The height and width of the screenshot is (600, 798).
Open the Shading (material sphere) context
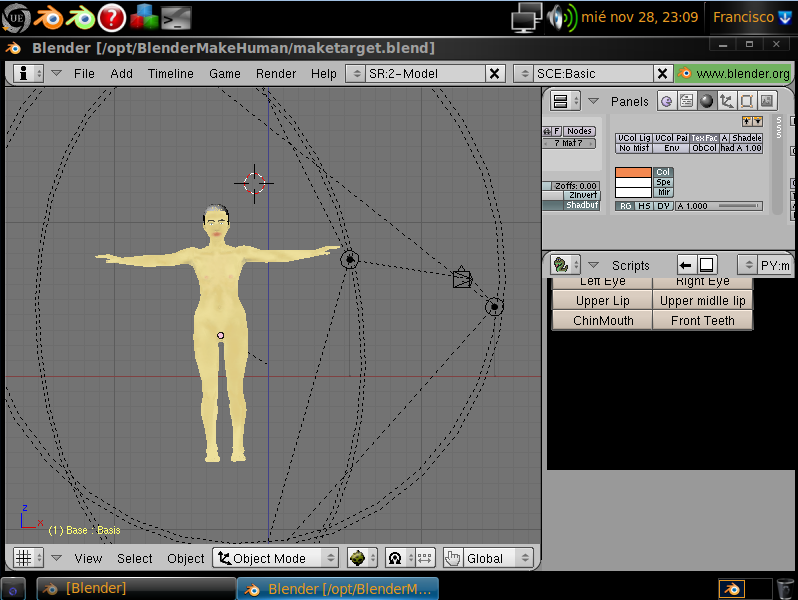[x=706, y=101]
